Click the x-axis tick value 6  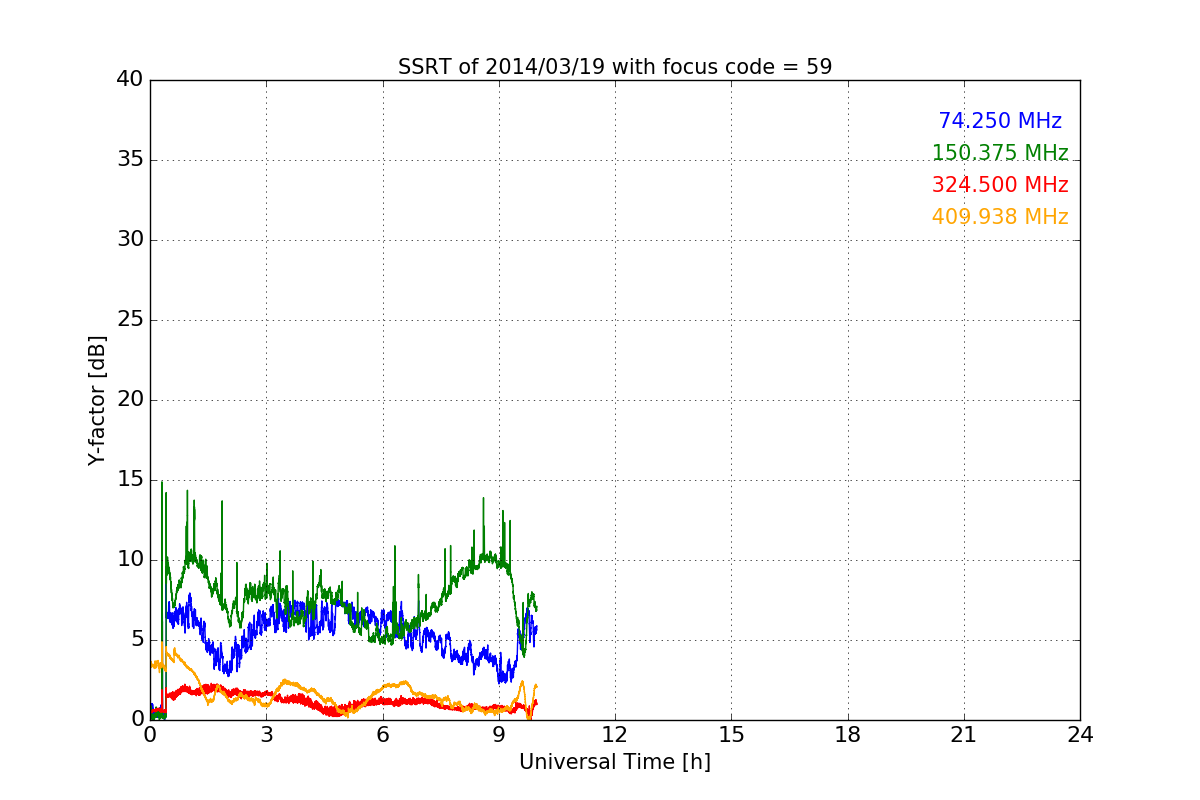[383, 735]
